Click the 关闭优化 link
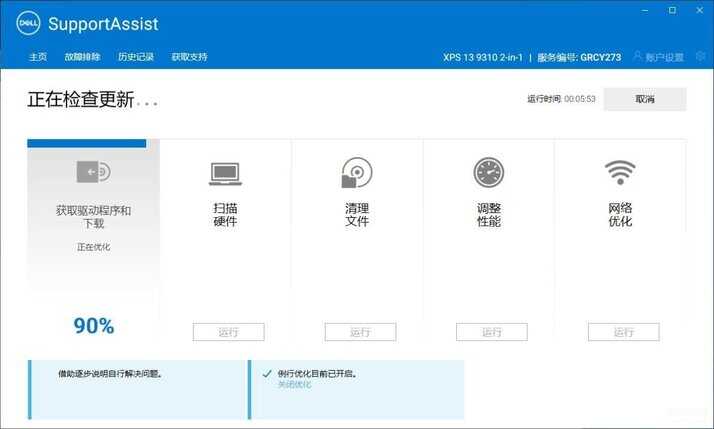 (x=295, y=385)
